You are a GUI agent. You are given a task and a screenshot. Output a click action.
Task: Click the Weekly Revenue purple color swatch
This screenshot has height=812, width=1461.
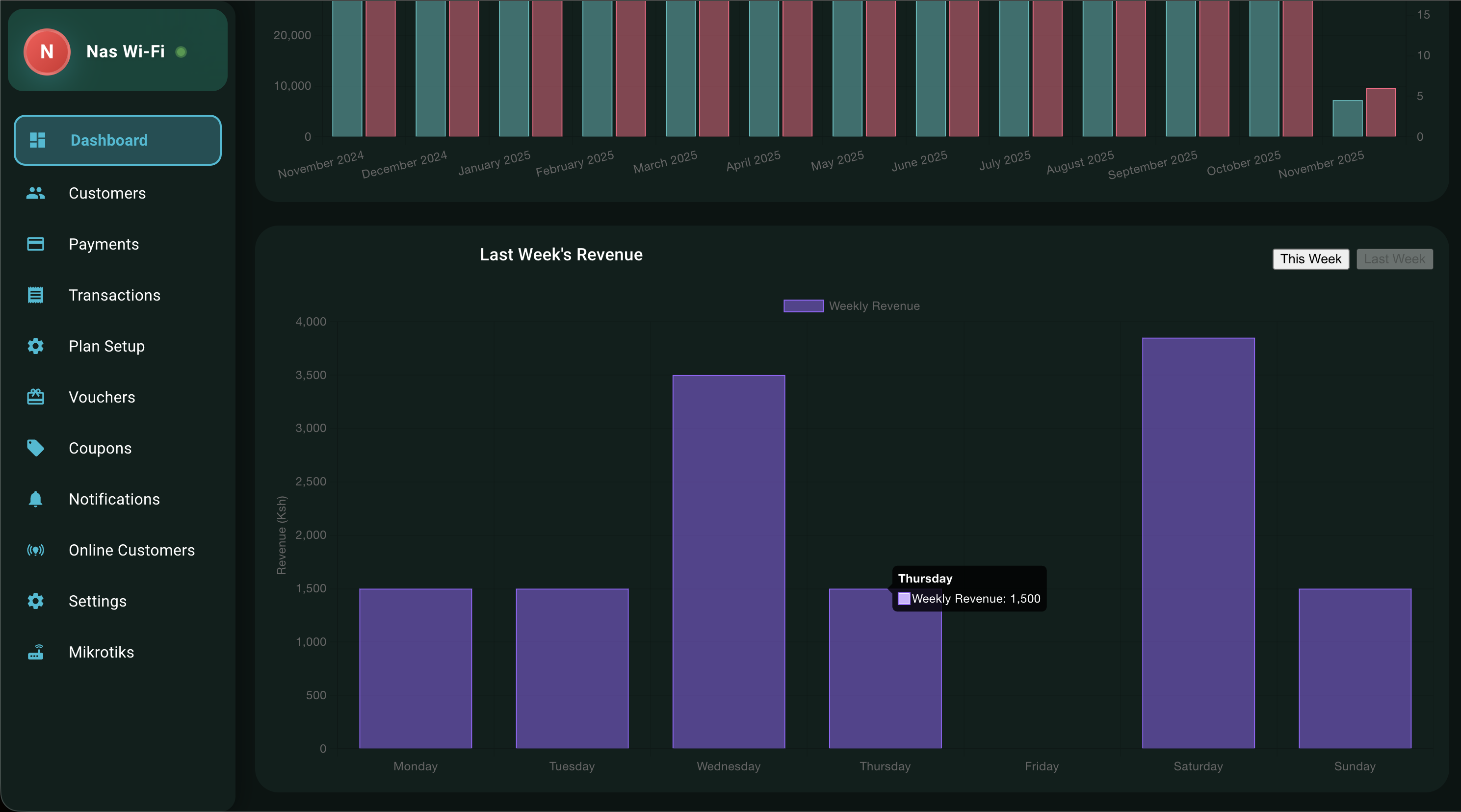coord(803,305)
